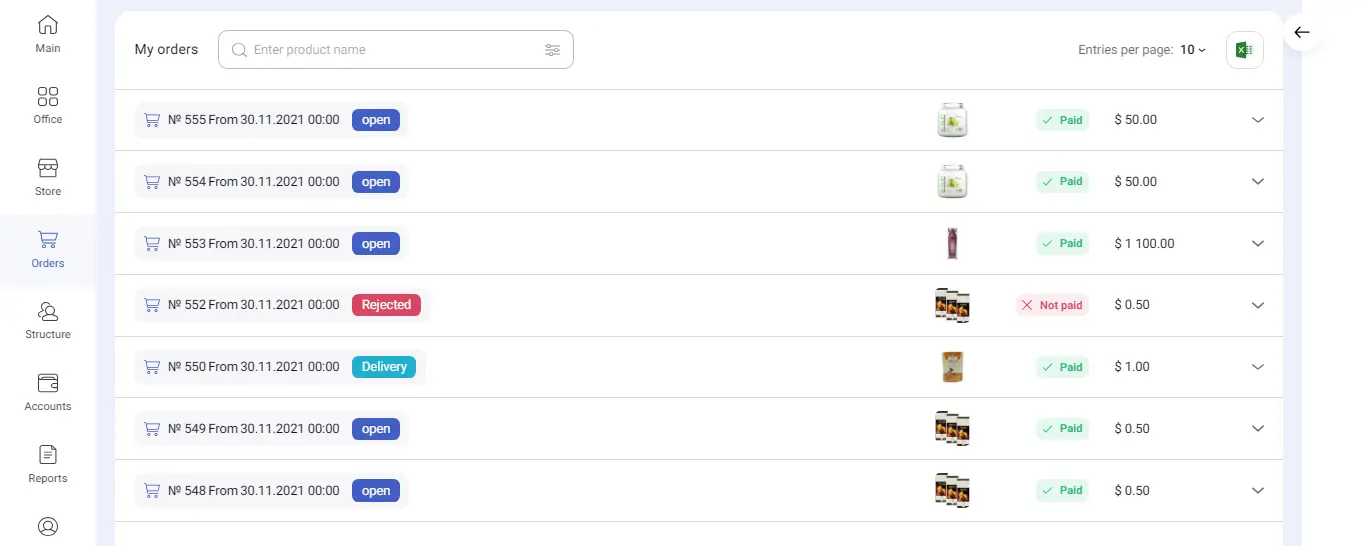The width and height of the screenshot is (1366, 546).
Task: Click the magnifier search icon
Action: click(x=239, y=50)
